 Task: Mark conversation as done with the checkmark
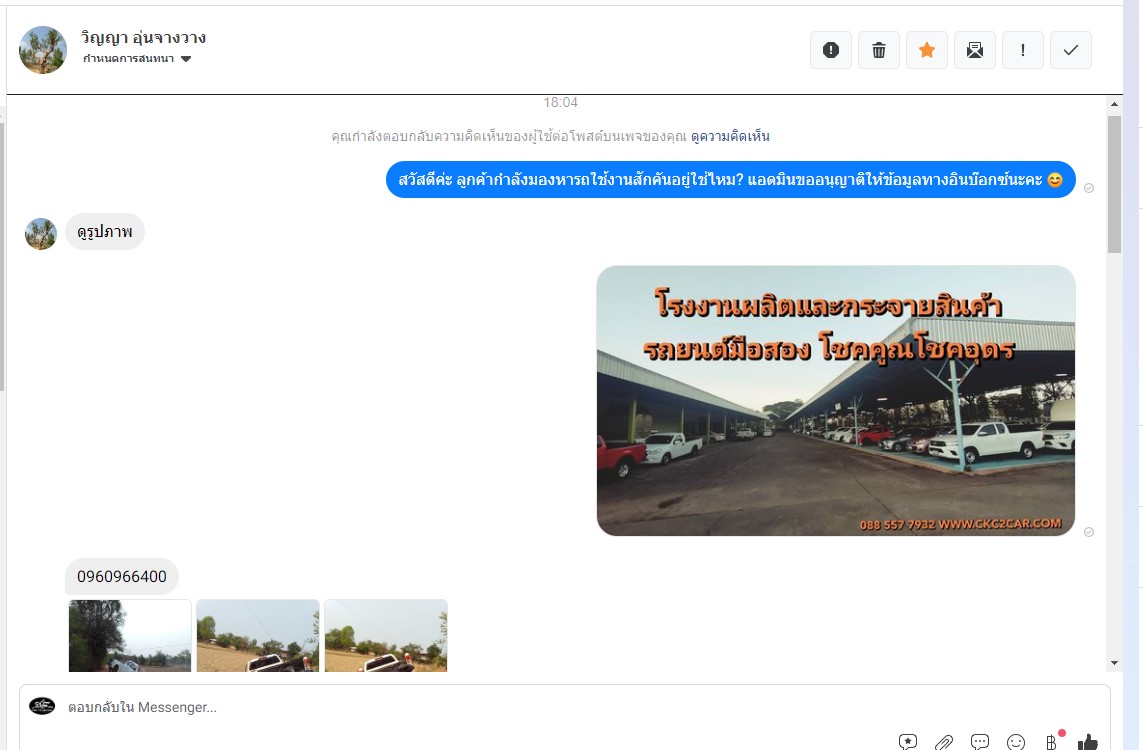tap(1071, 50)
